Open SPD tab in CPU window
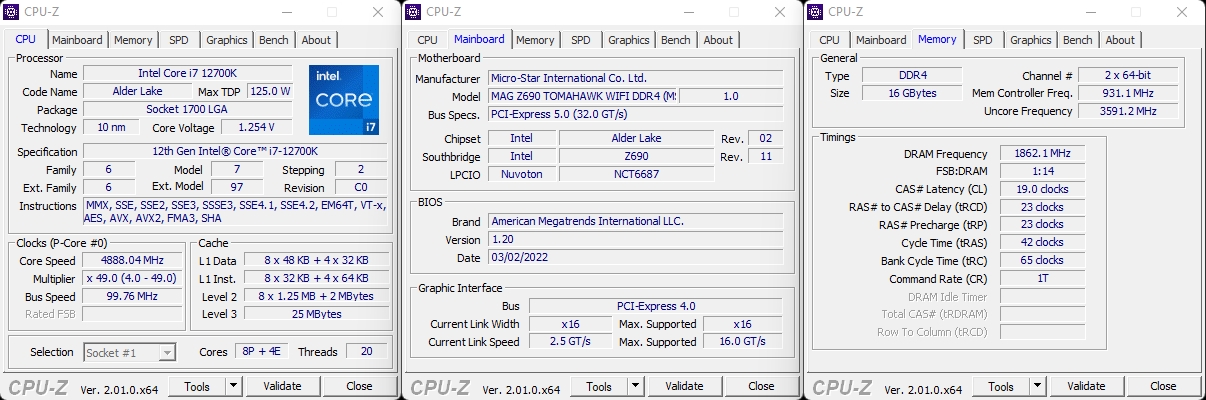 click(x=179, y=40)
